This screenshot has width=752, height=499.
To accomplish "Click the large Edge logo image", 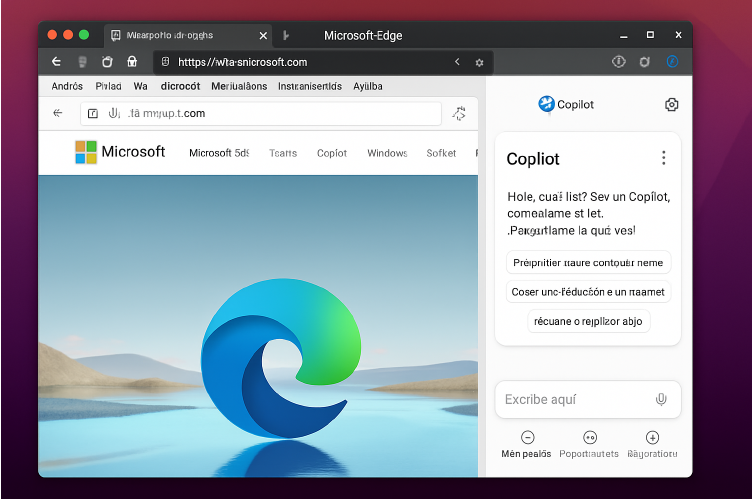I will tap(281, 358).
